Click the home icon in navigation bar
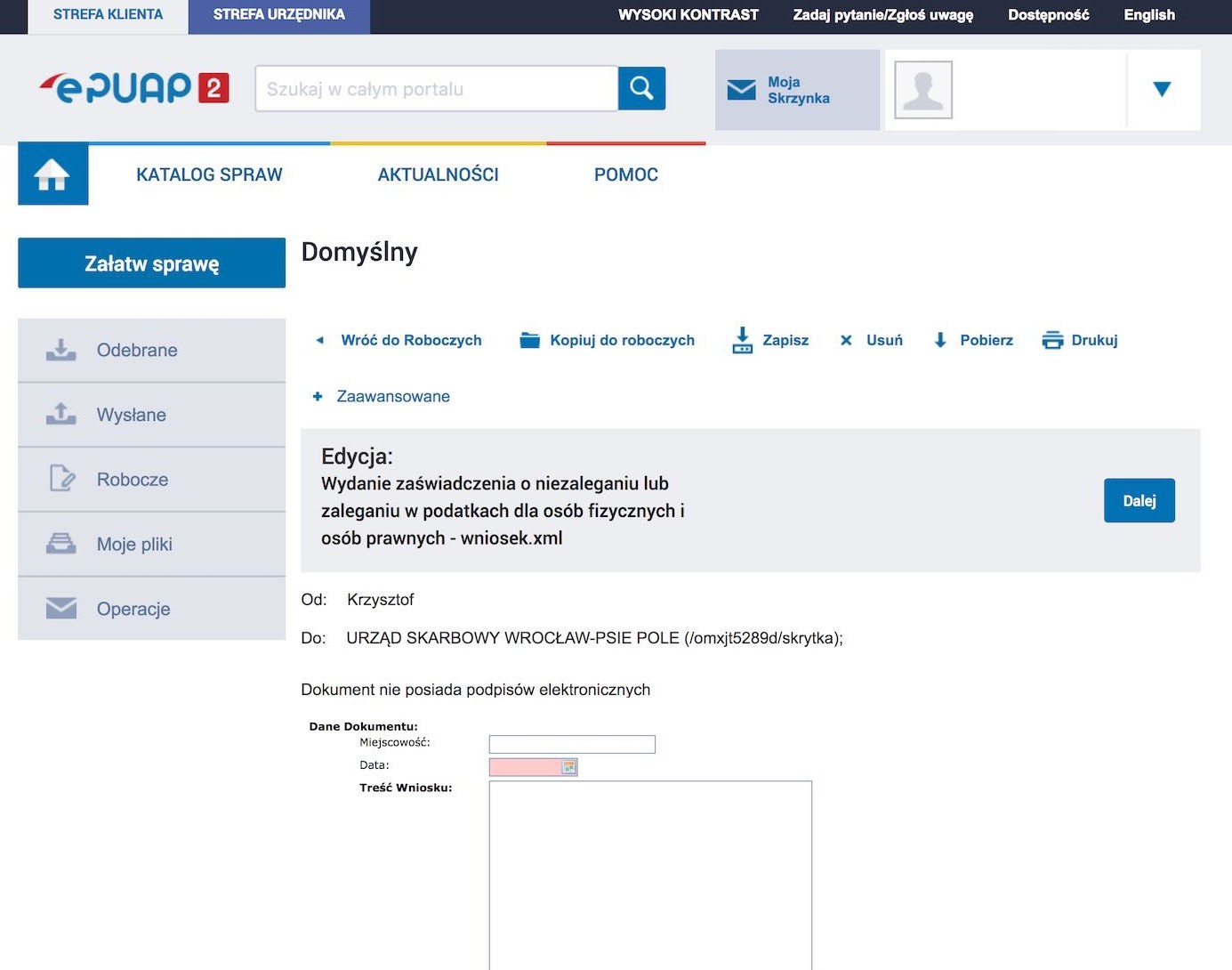The image size is (1232, 970). coord(52,174)
